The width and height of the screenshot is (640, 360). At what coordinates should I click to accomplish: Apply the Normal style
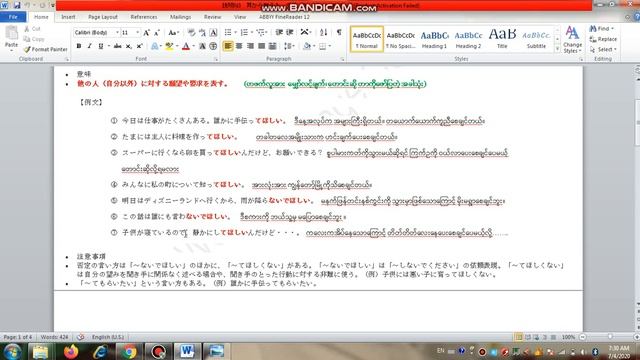(367, 39)
